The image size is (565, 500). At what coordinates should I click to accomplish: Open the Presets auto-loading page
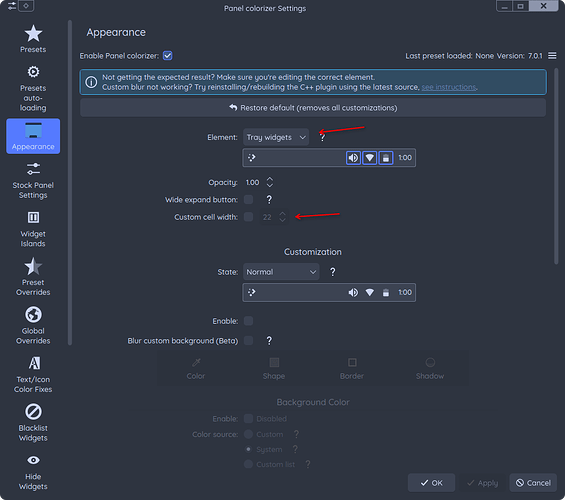[33, 88]
